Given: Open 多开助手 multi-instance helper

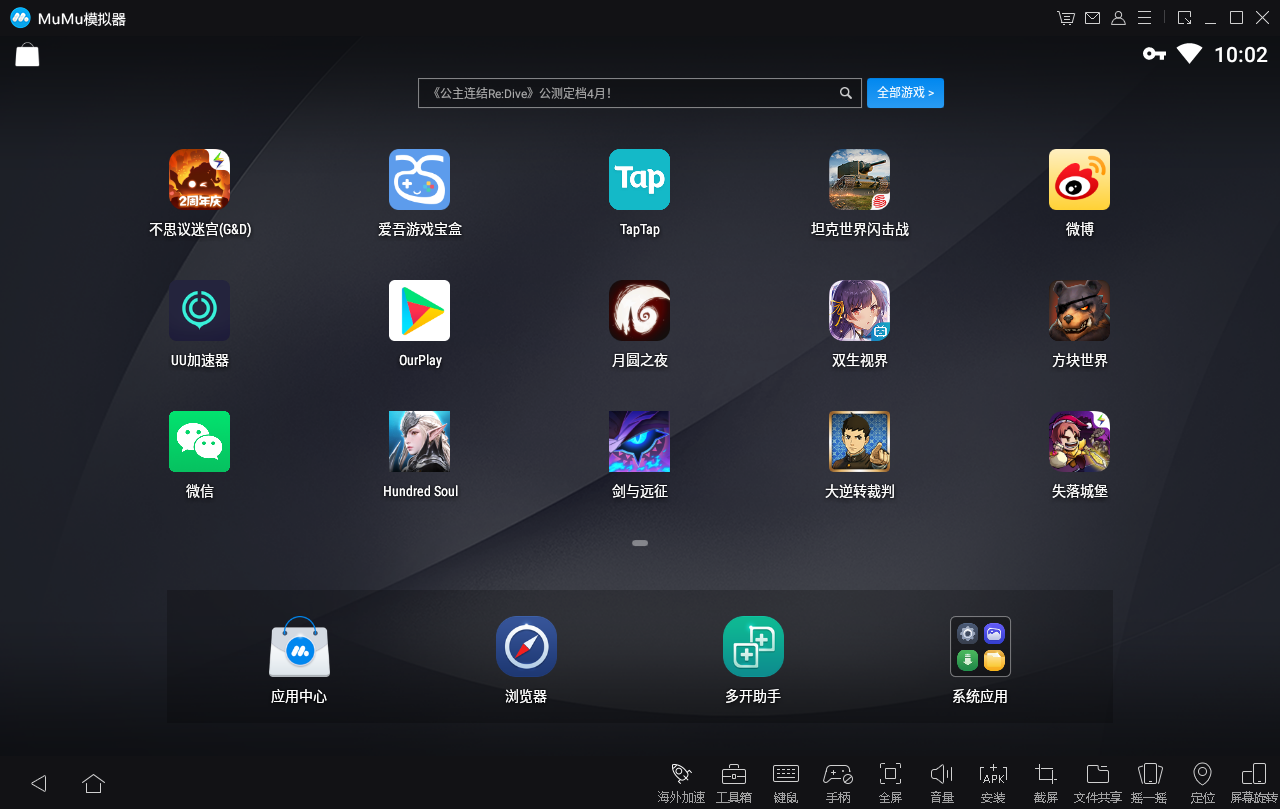Looking at the screenshot, I should (x=753, y=647).
